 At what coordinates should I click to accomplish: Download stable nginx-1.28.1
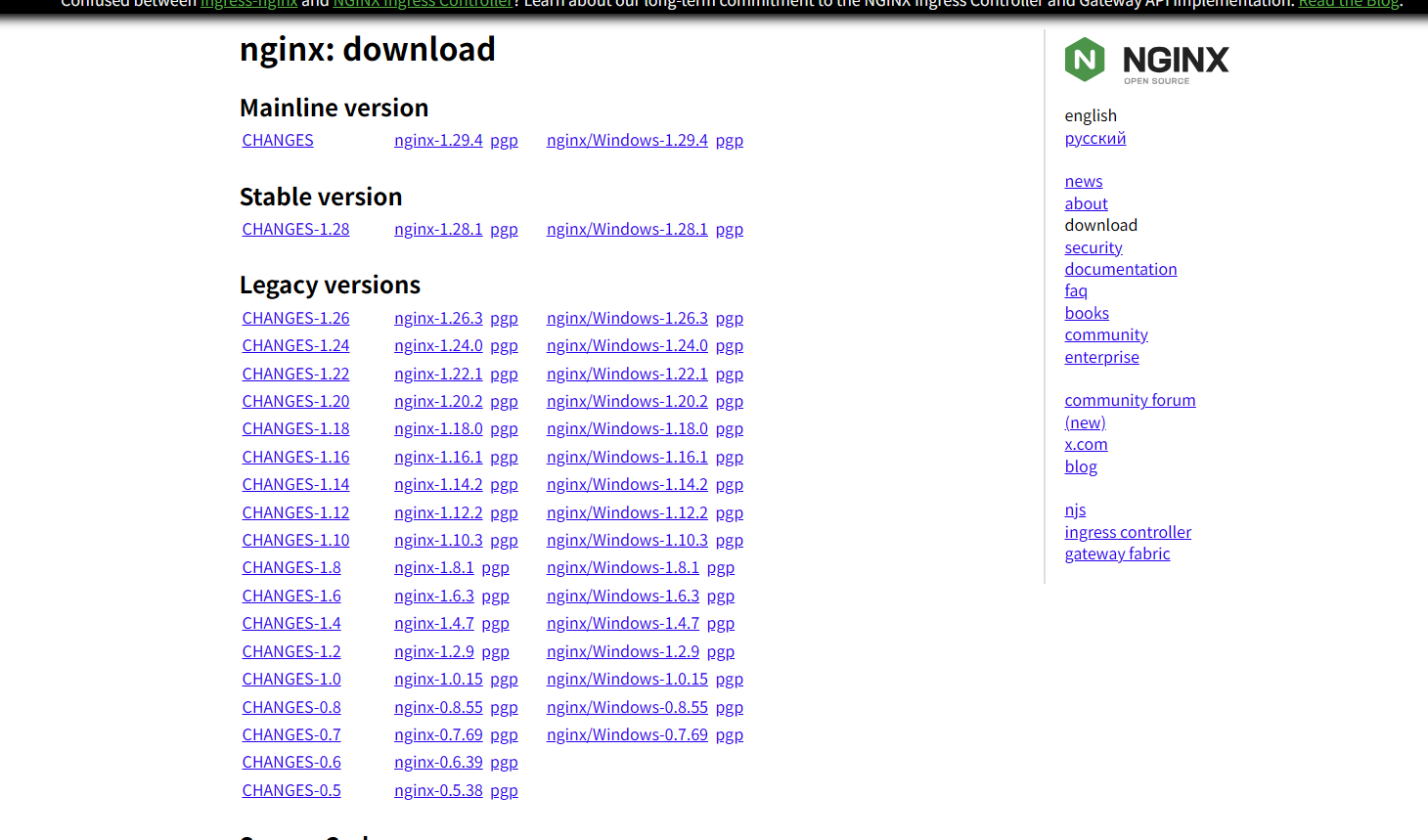click(438, 230)
